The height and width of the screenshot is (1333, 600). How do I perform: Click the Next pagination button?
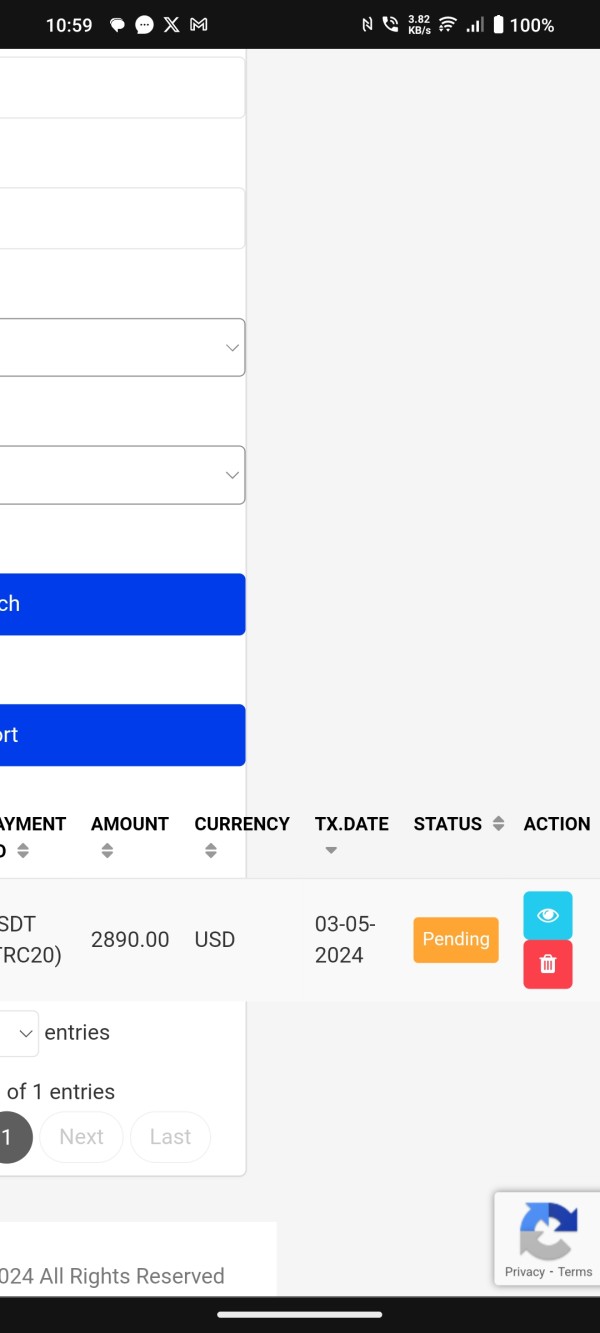[x=81, y=1137]
